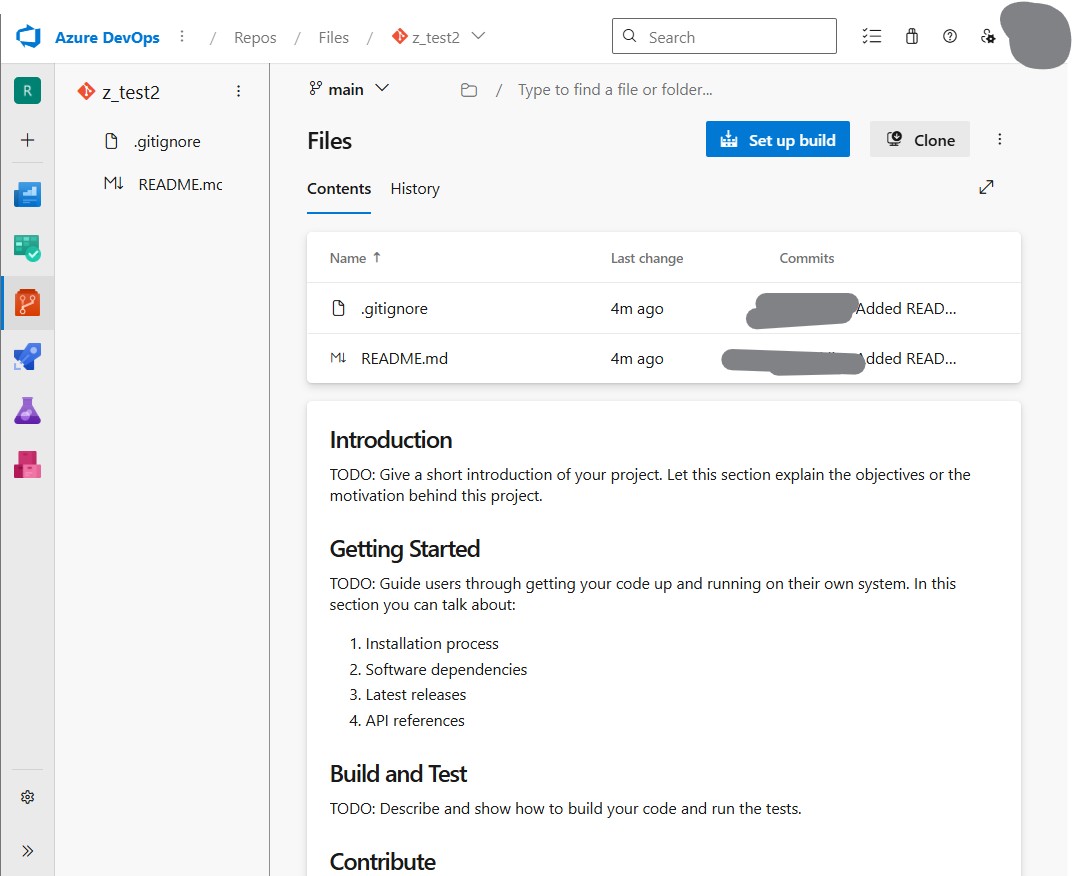The image size is (1073, 876).
Task: Click 'API references' list item
Action: click(x=415, y=721)
